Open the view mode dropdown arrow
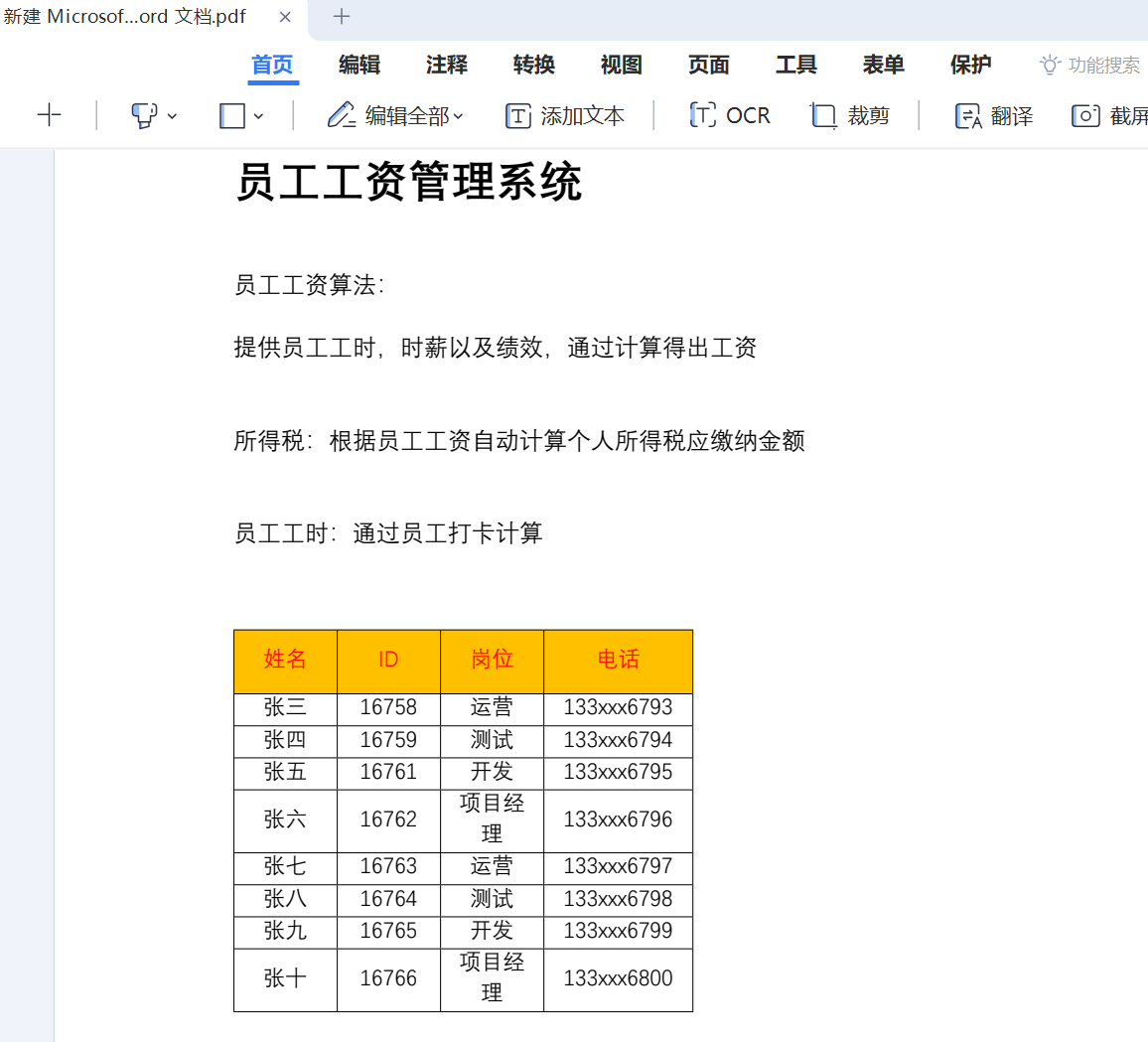The image size is (1148, 1042). tap(257, 116)
